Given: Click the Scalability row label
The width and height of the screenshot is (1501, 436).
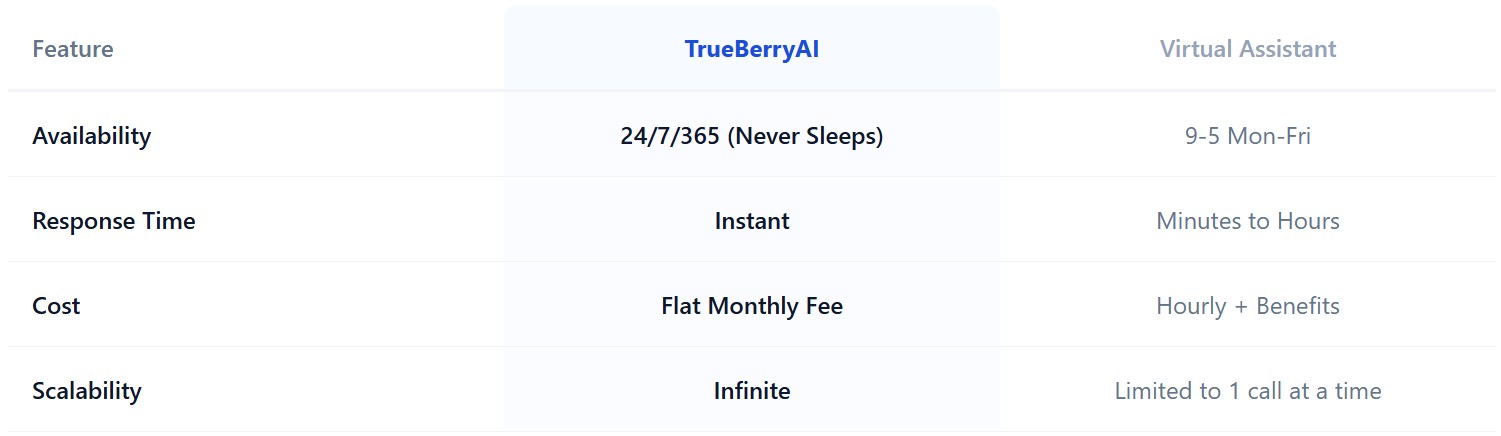Looking at the screenshot, I should [x=87, y=391].
